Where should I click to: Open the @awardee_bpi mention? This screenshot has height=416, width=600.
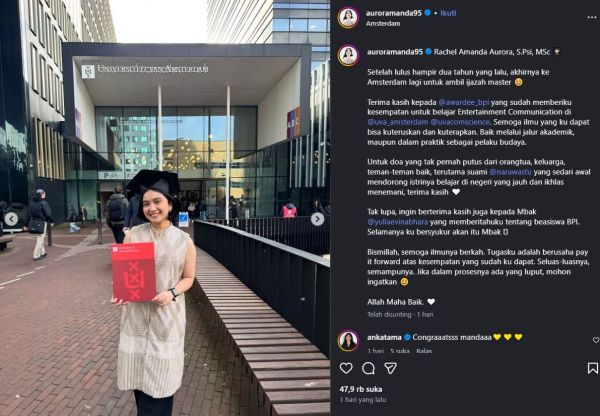pyautogui.click(x=463, y=102)
